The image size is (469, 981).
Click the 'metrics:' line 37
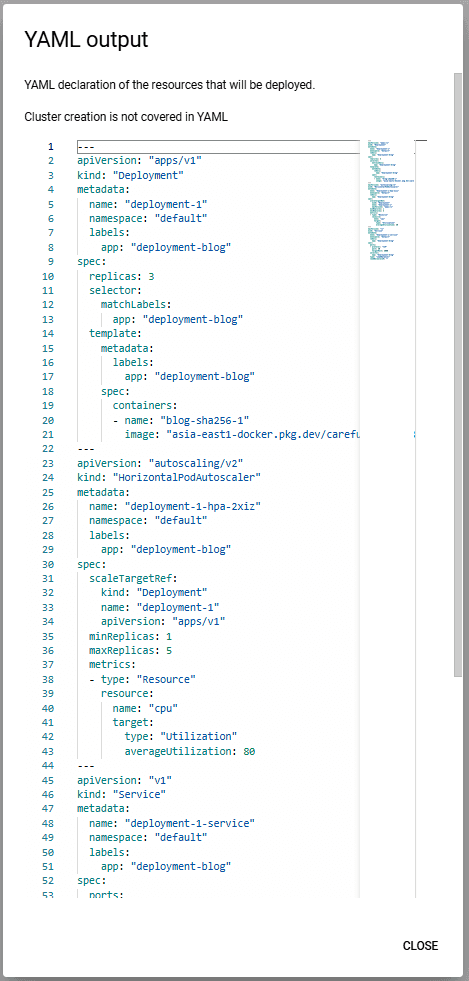[x=113, y=665]
